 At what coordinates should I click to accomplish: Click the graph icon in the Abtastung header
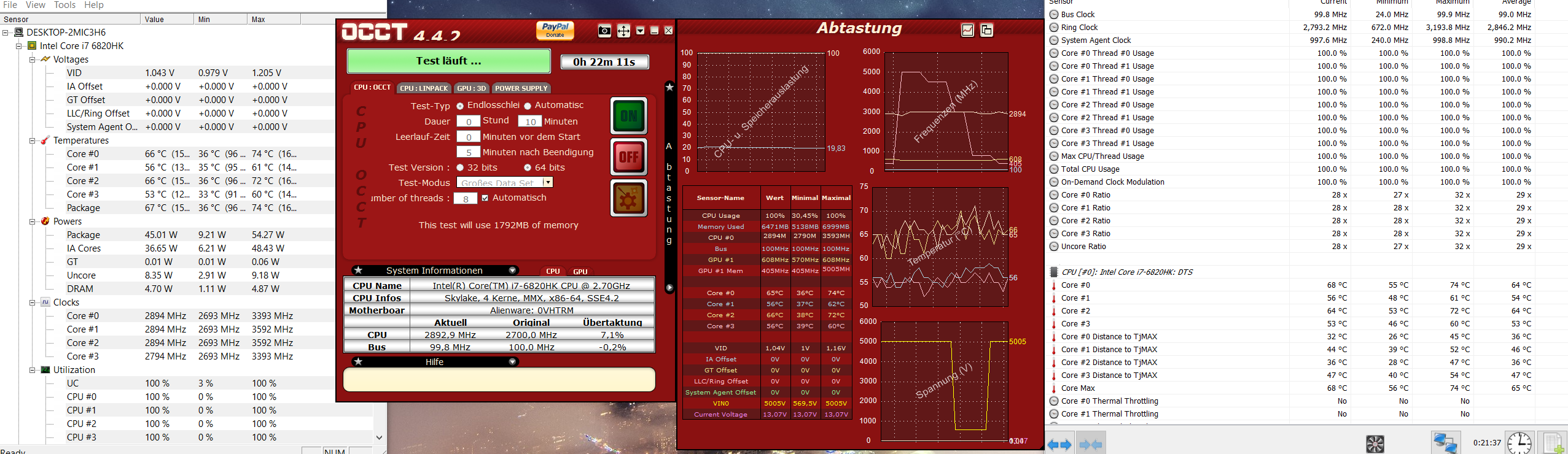[x=967, y=30]
